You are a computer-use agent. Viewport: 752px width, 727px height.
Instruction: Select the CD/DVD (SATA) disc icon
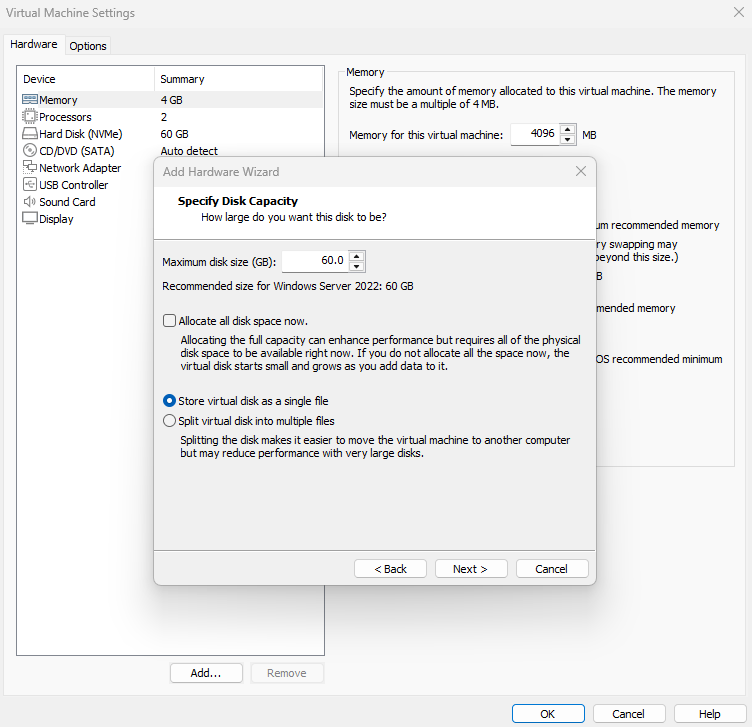30,151
